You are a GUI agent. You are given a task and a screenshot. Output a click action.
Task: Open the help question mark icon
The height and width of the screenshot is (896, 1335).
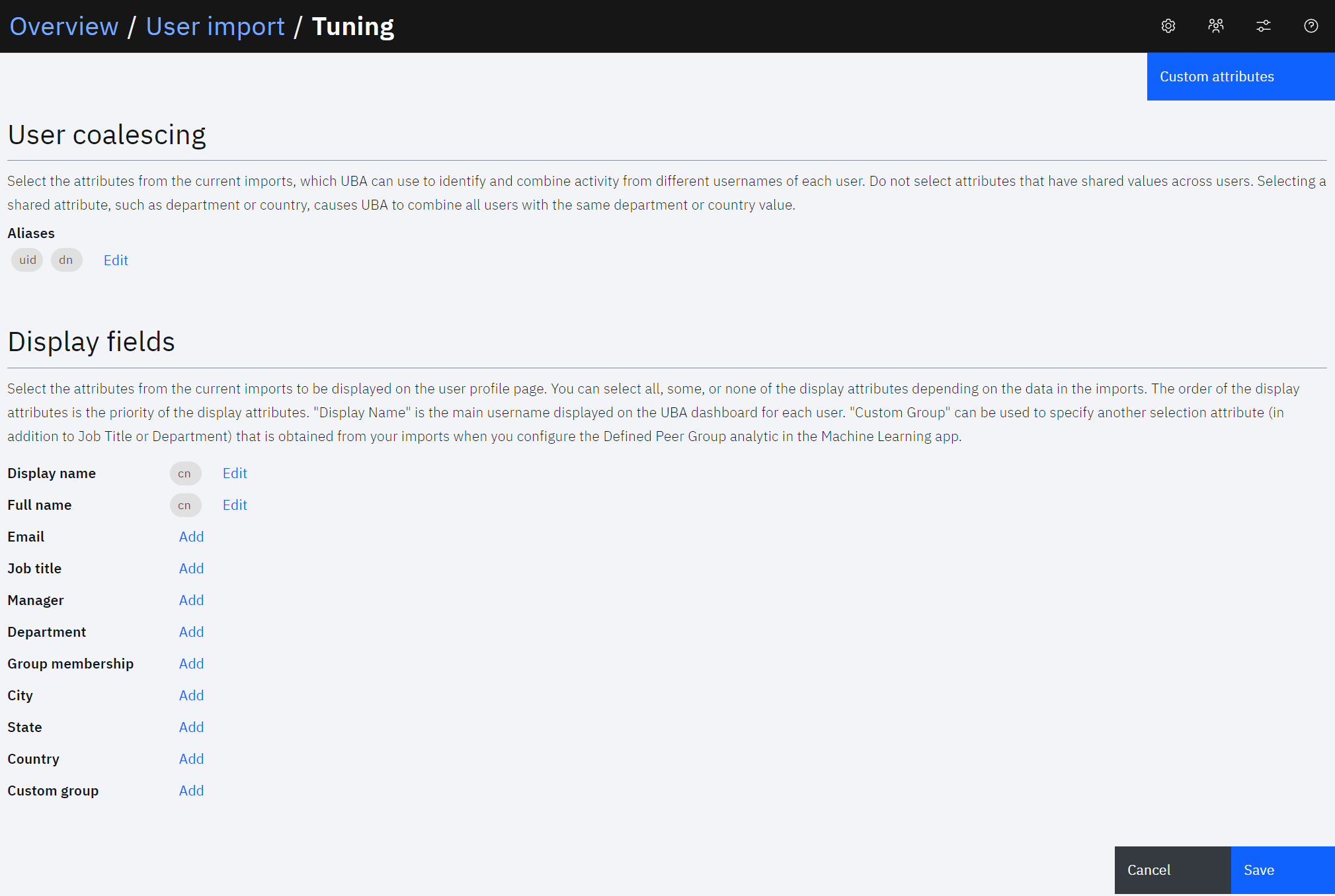[x=1311, y=26]
